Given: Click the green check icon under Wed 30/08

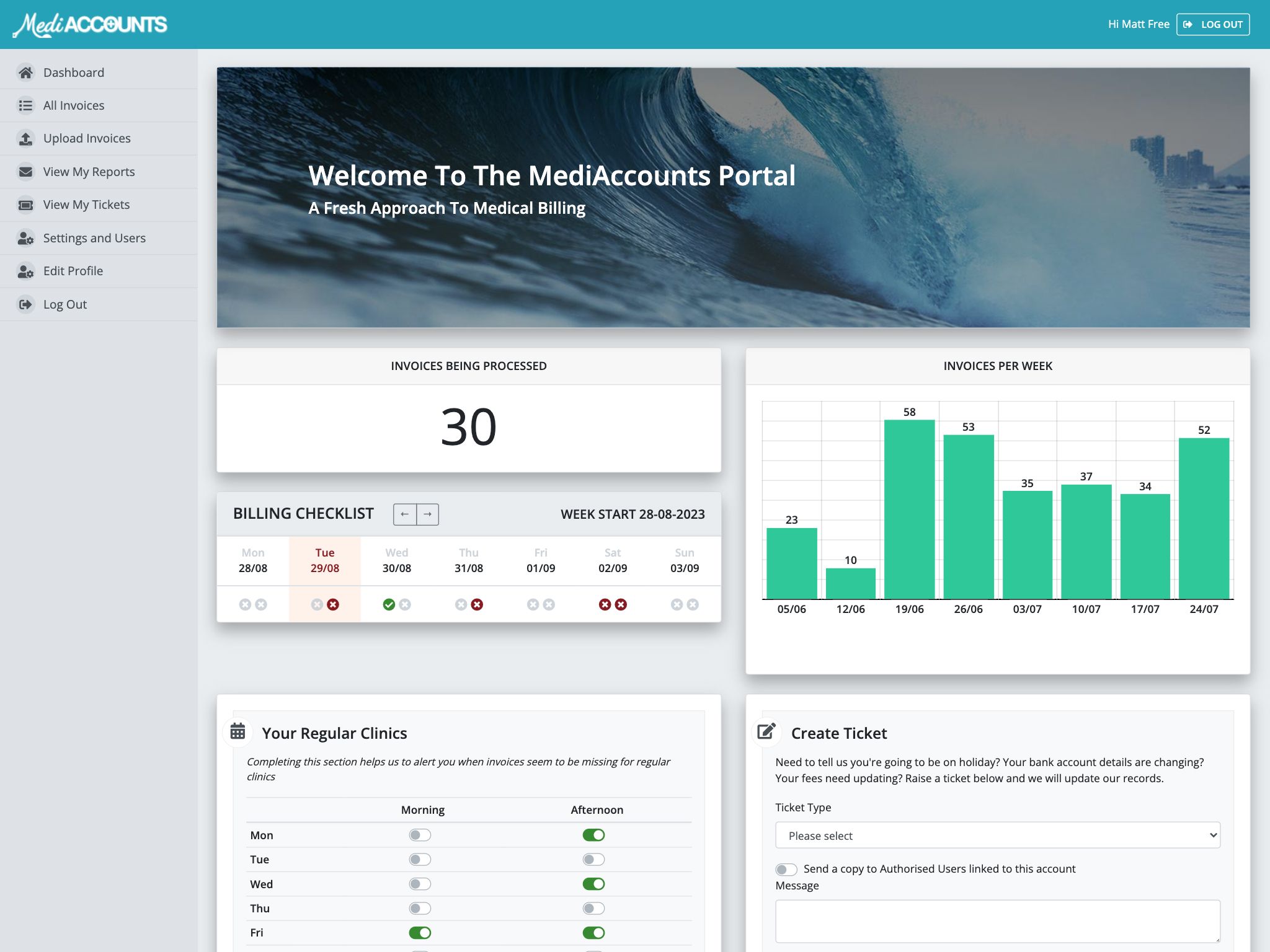Looking at the screenshot, I should [389, 604].
